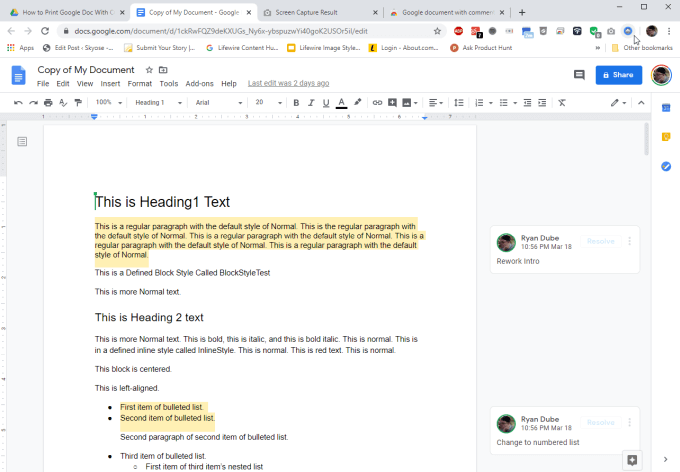This screenshot has width=680, height=472.
Task: Star the document with the star icon
Action: pyautogui.click(x=149, y=70)
